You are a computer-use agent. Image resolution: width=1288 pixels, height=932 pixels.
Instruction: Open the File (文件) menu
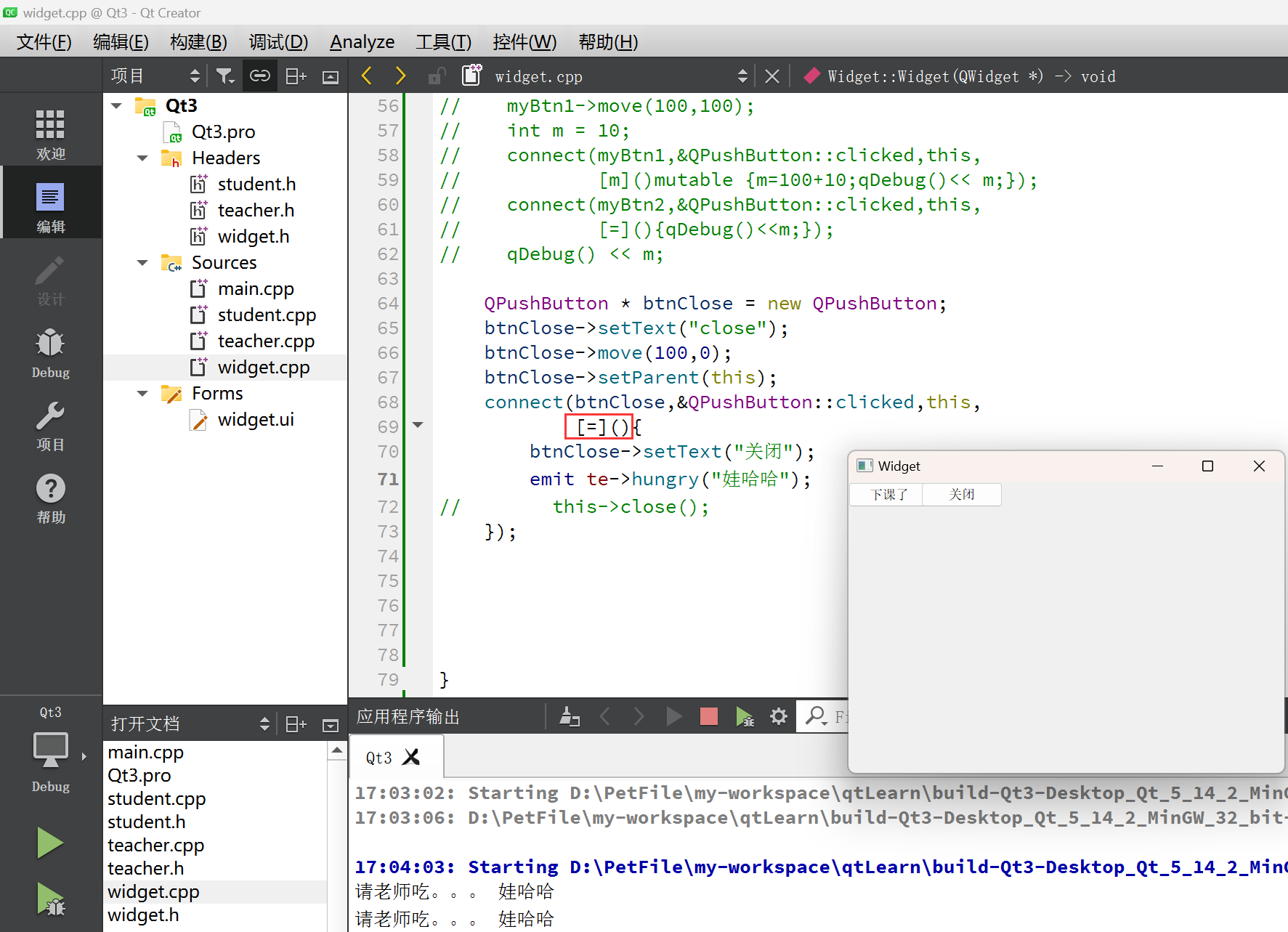[44, 42]
